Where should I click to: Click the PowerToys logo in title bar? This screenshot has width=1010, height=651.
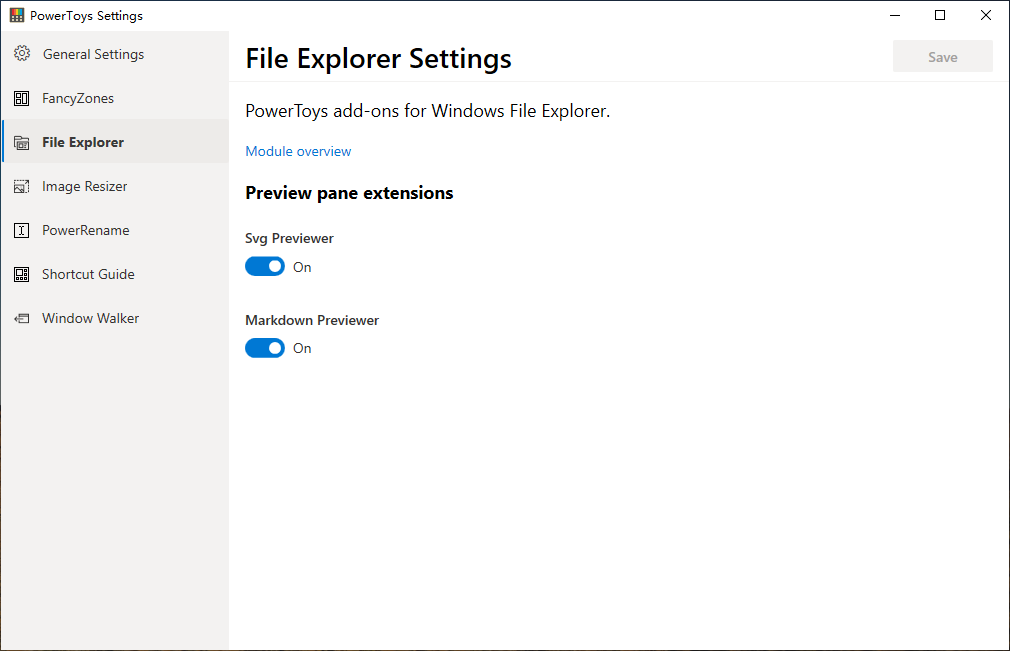[x=17, y=15]
